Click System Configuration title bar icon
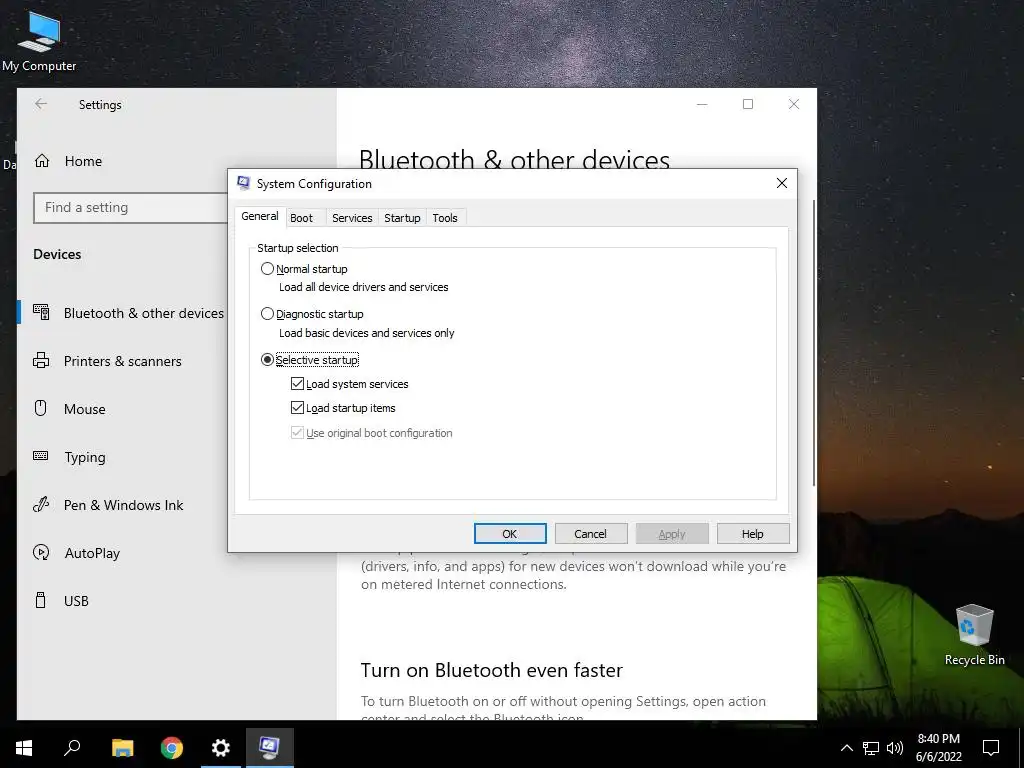 [x=244, y=184]
